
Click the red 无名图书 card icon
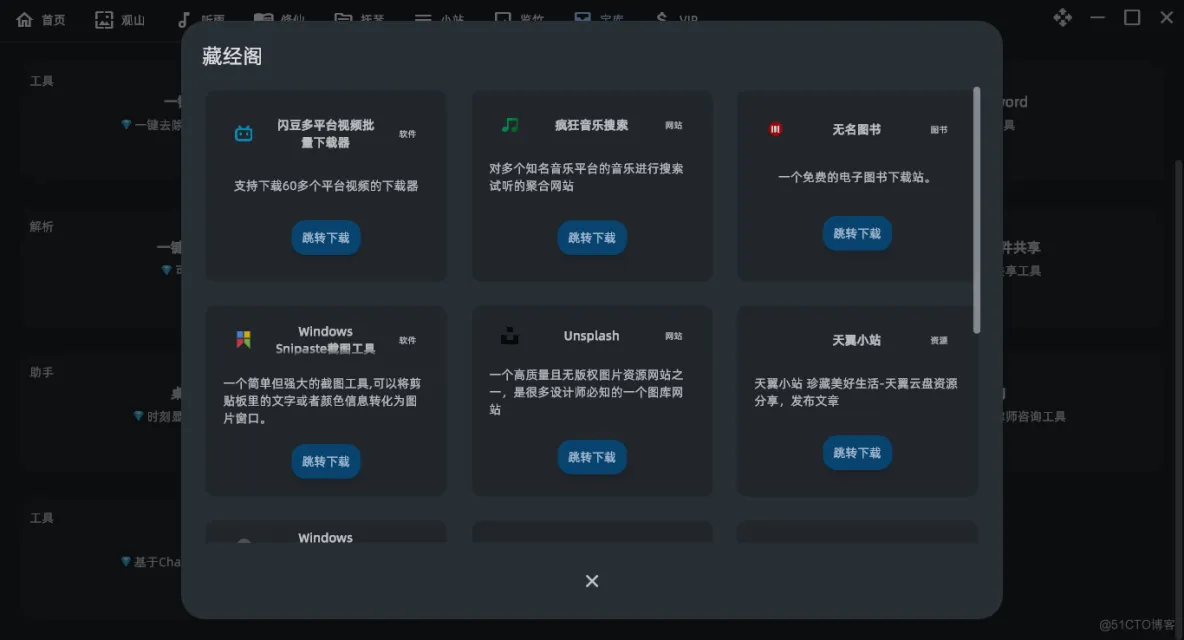[775, 129]
